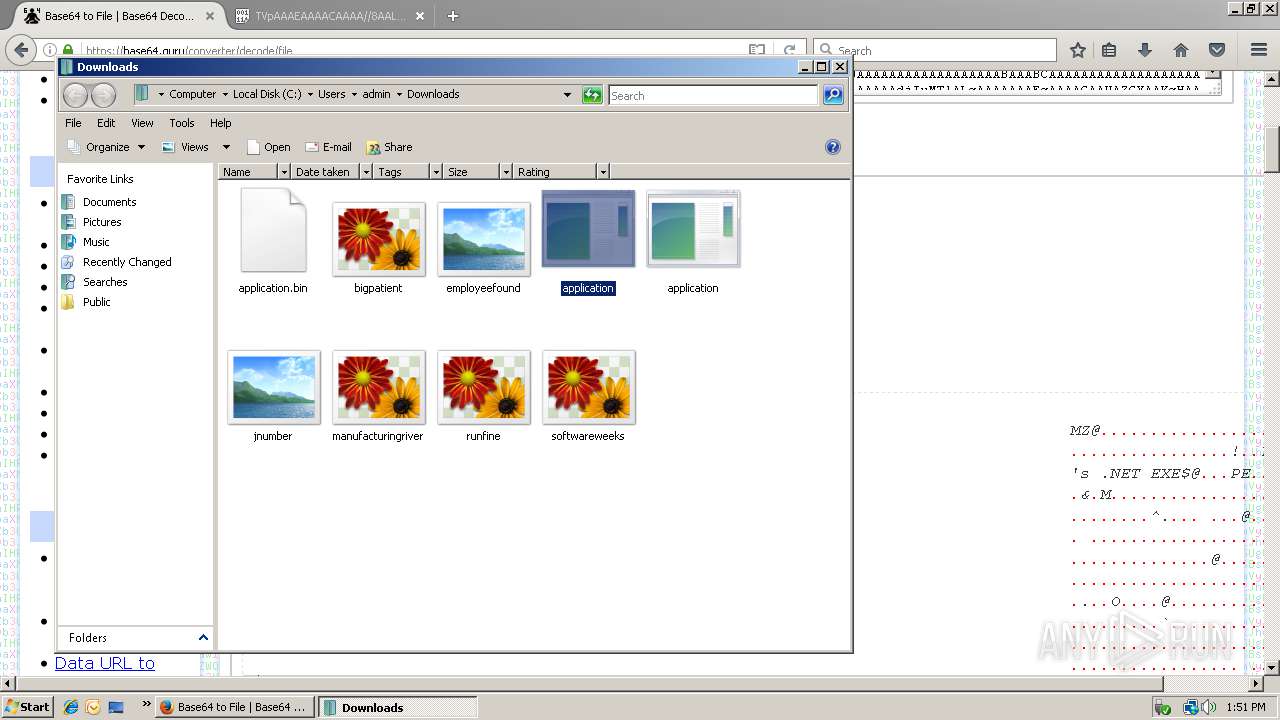This screenshot has width=1280, height=720.
Task: Select the unselected application file icon
Action: point(693,230)
